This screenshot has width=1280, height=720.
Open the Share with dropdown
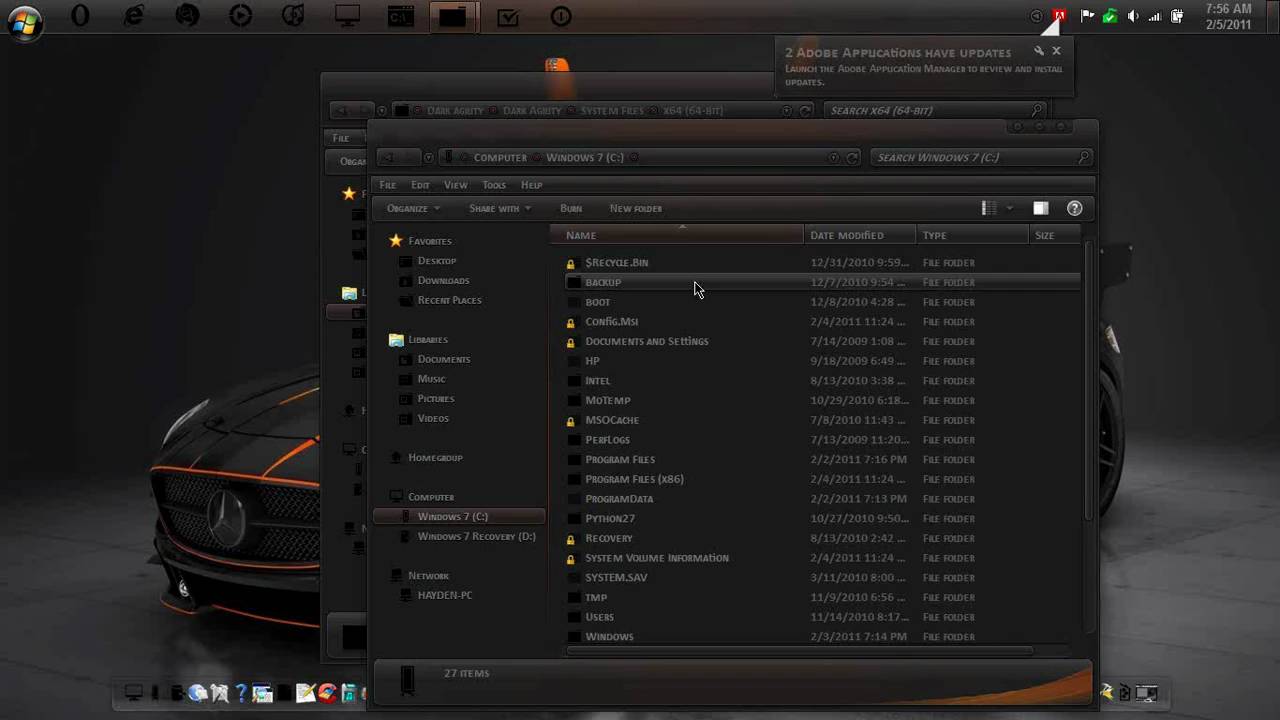[500, 208]
